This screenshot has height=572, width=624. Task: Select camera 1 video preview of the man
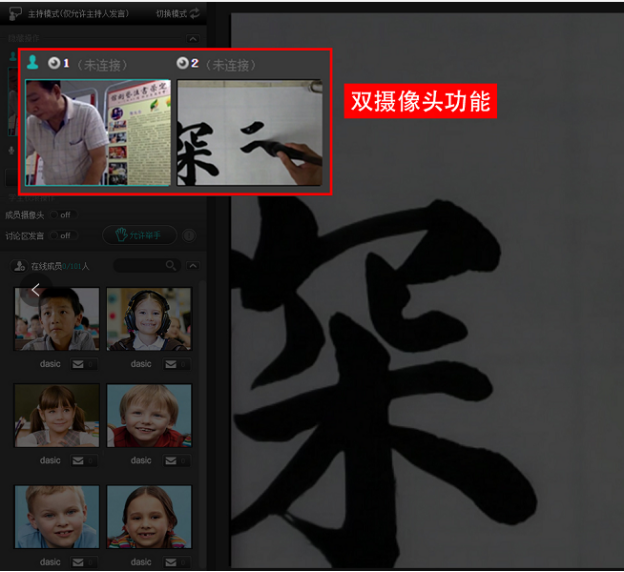97,132
